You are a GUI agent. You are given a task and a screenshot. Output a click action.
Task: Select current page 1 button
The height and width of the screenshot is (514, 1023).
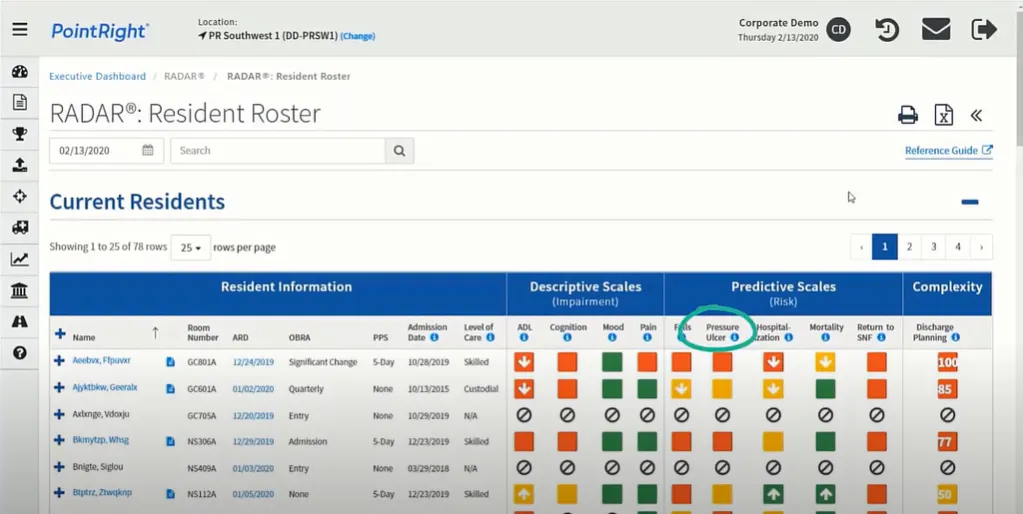[885, 247]
